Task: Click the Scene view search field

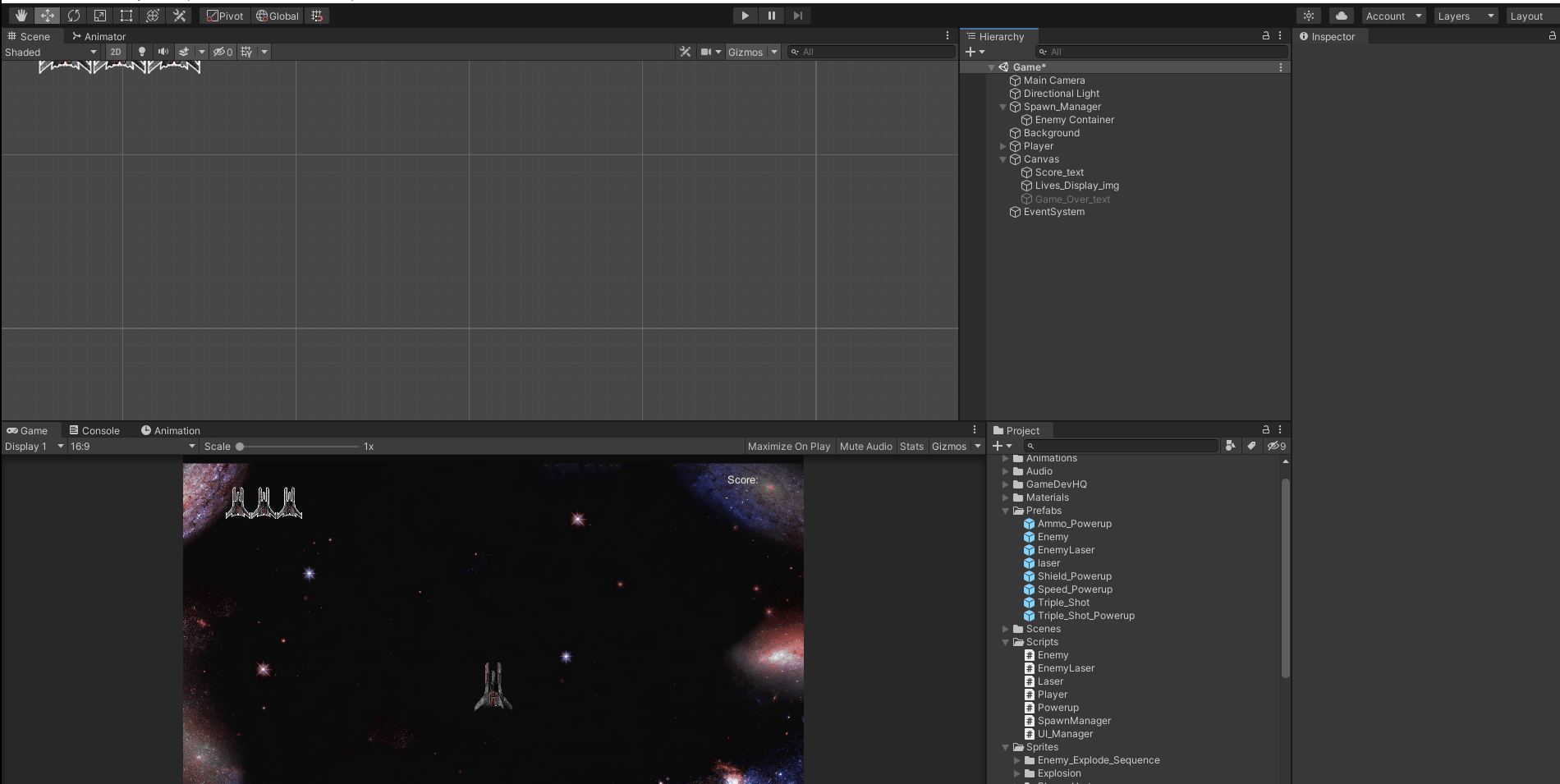Action: click(x=871, y=52)
